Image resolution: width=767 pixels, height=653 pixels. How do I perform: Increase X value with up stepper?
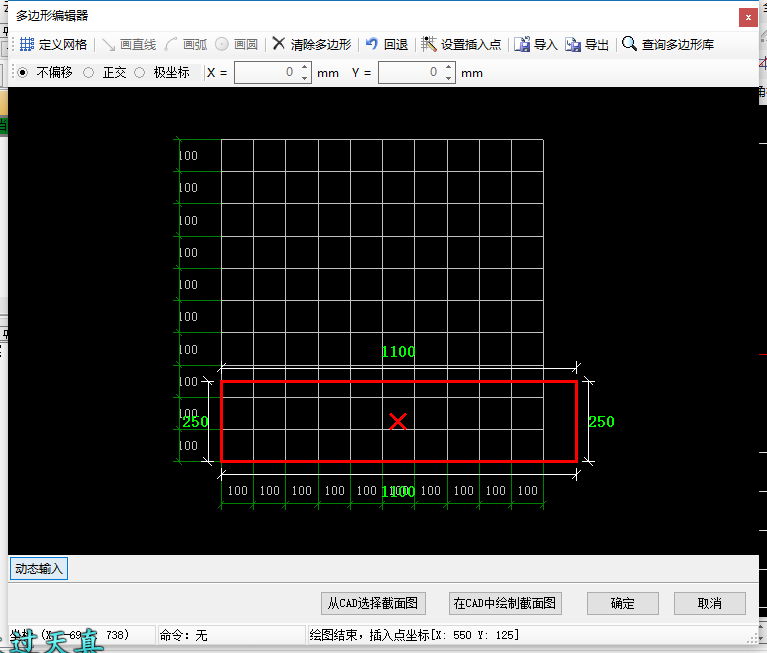(304, 67)
